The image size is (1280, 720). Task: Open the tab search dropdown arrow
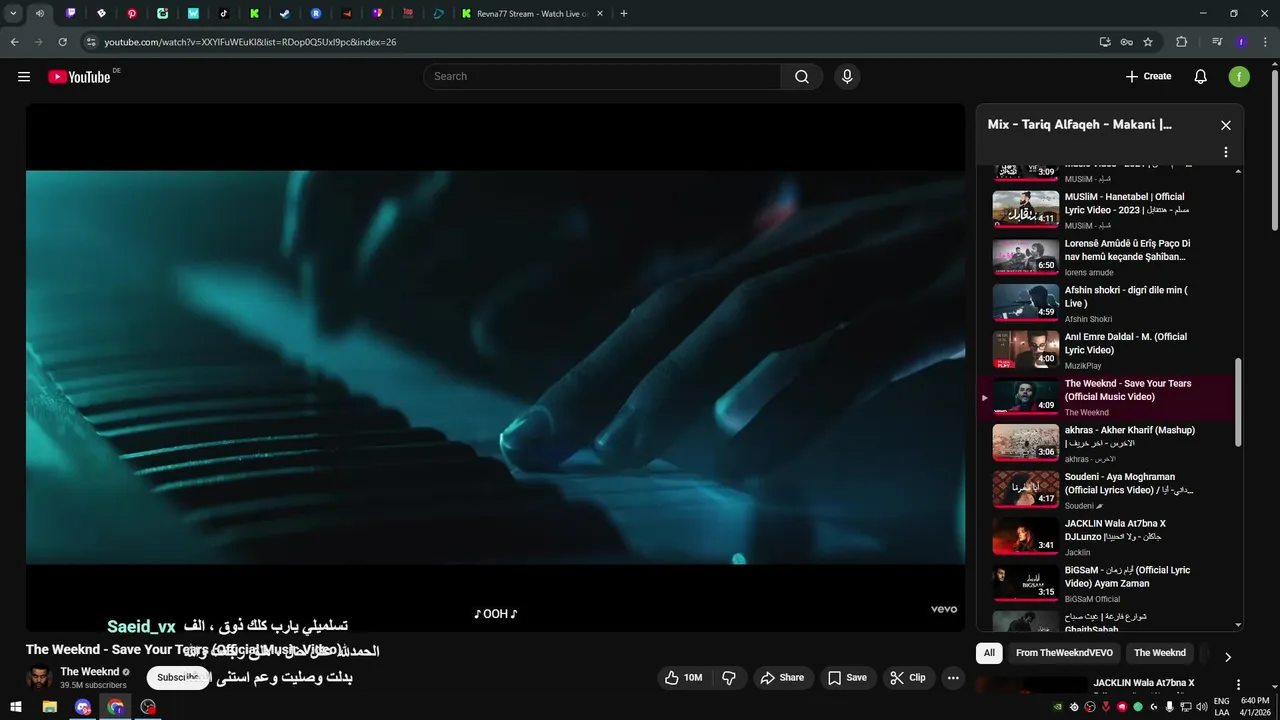(13, 14)
